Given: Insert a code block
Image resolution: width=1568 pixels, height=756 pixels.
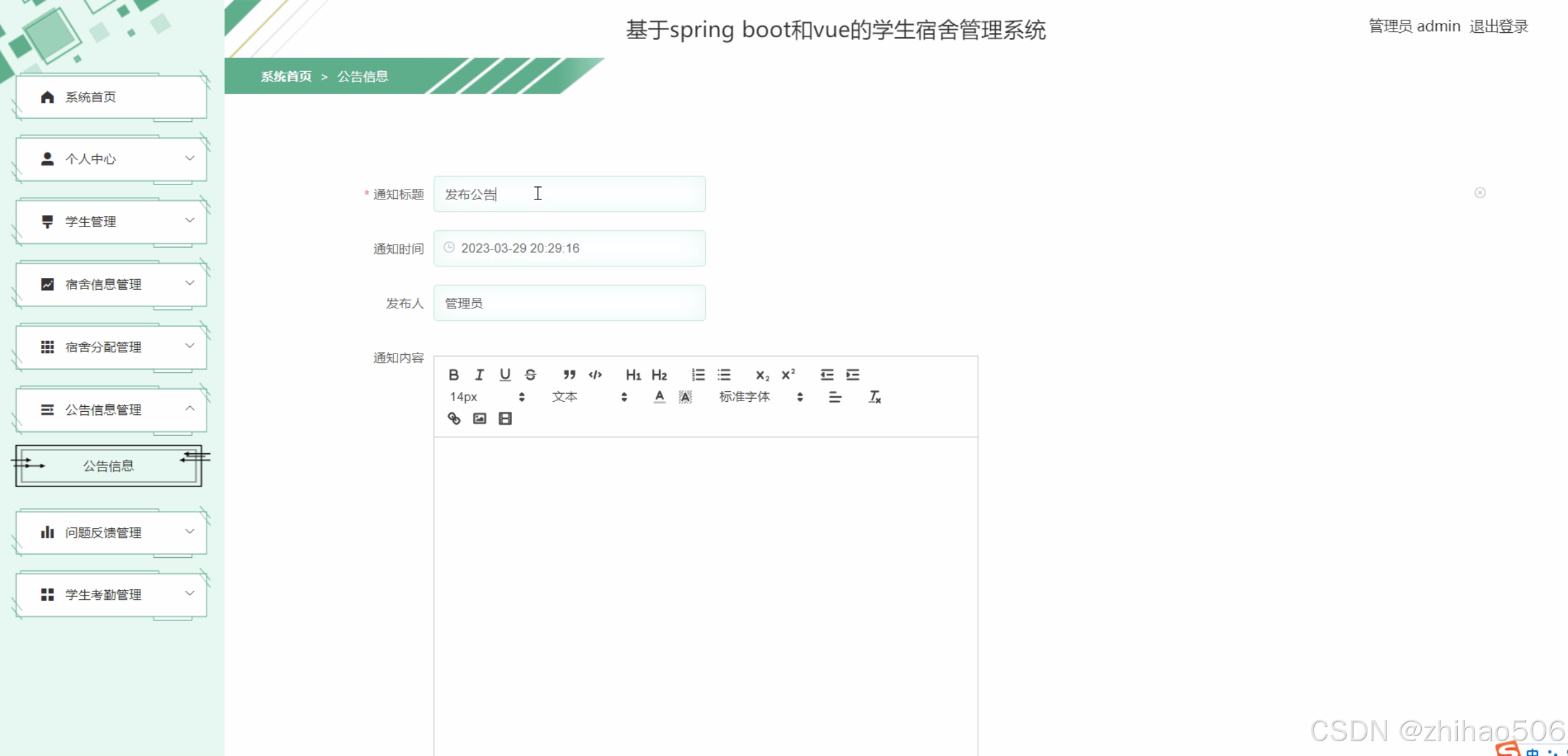Looking at the screenshot, I should [x=595, y=375].
